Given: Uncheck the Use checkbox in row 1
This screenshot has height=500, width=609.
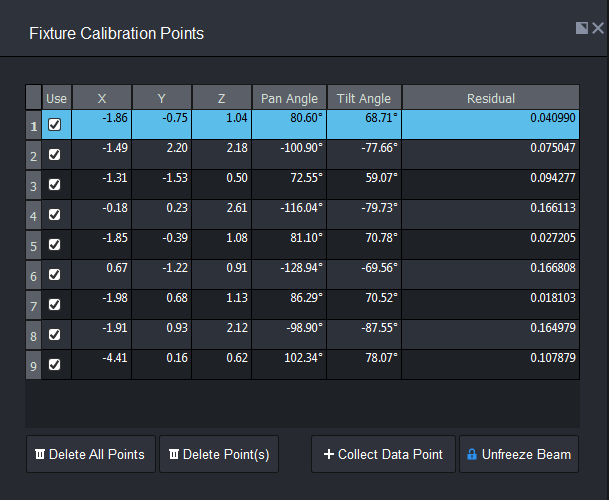Looking at the screenshot, I should 55,125.
